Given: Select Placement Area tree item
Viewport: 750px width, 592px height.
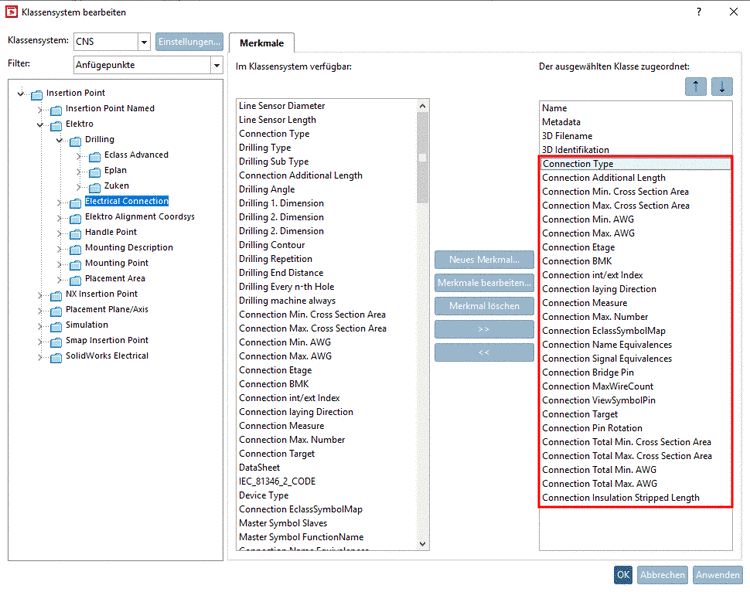Looking at the screenshot, I should [x=115, y=278].
